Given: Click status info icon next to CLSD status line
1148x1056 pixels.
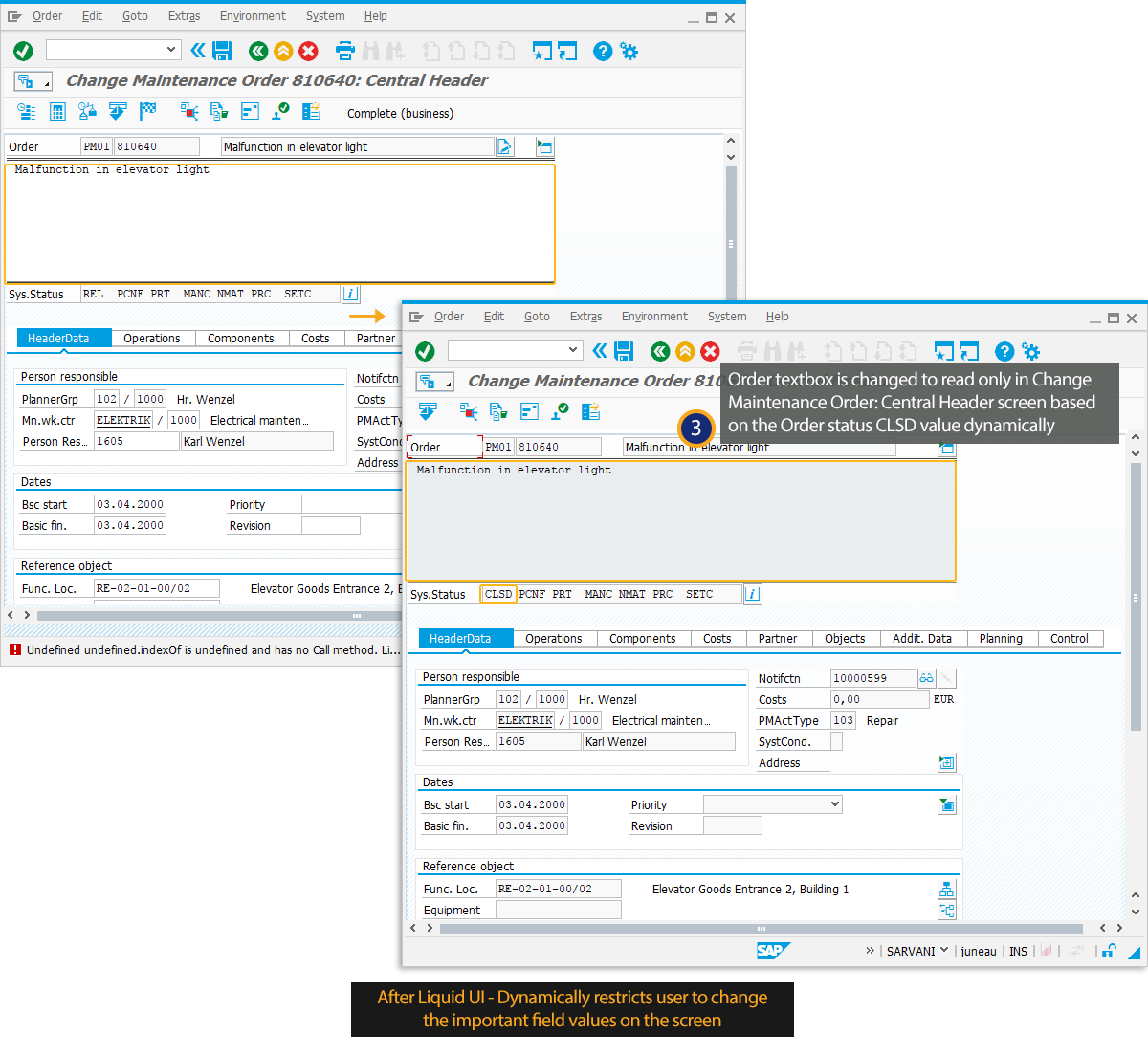Looking at the screenshot, I should tap(753, 594).
